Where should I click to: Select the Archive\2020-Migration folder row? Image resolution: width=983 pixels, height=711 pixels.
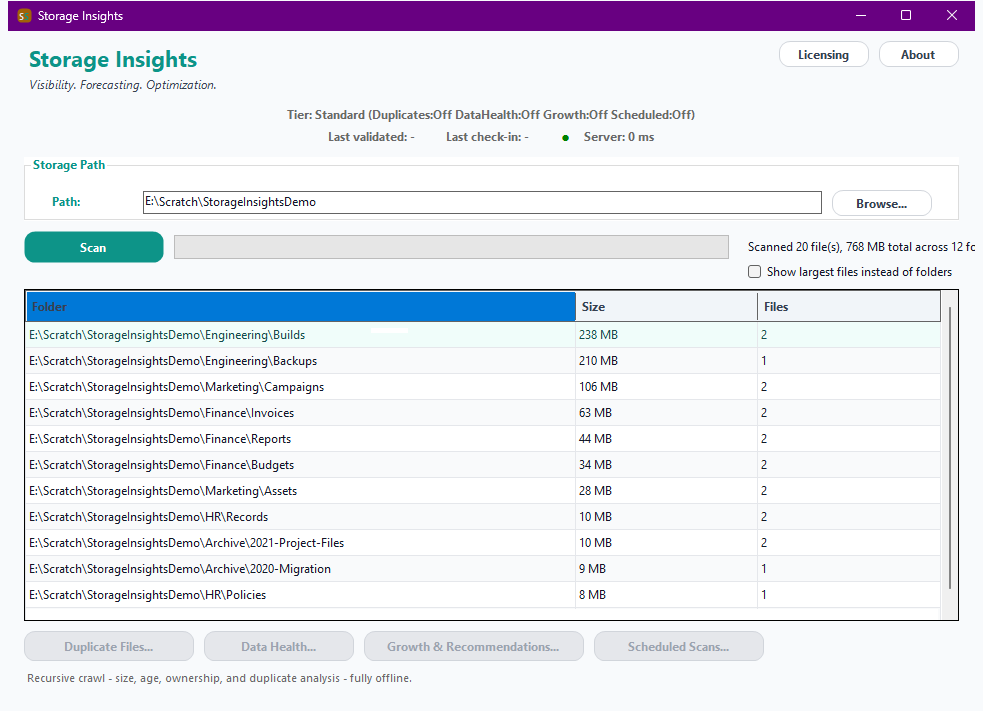pyautogui.click(x=483, y=569)
